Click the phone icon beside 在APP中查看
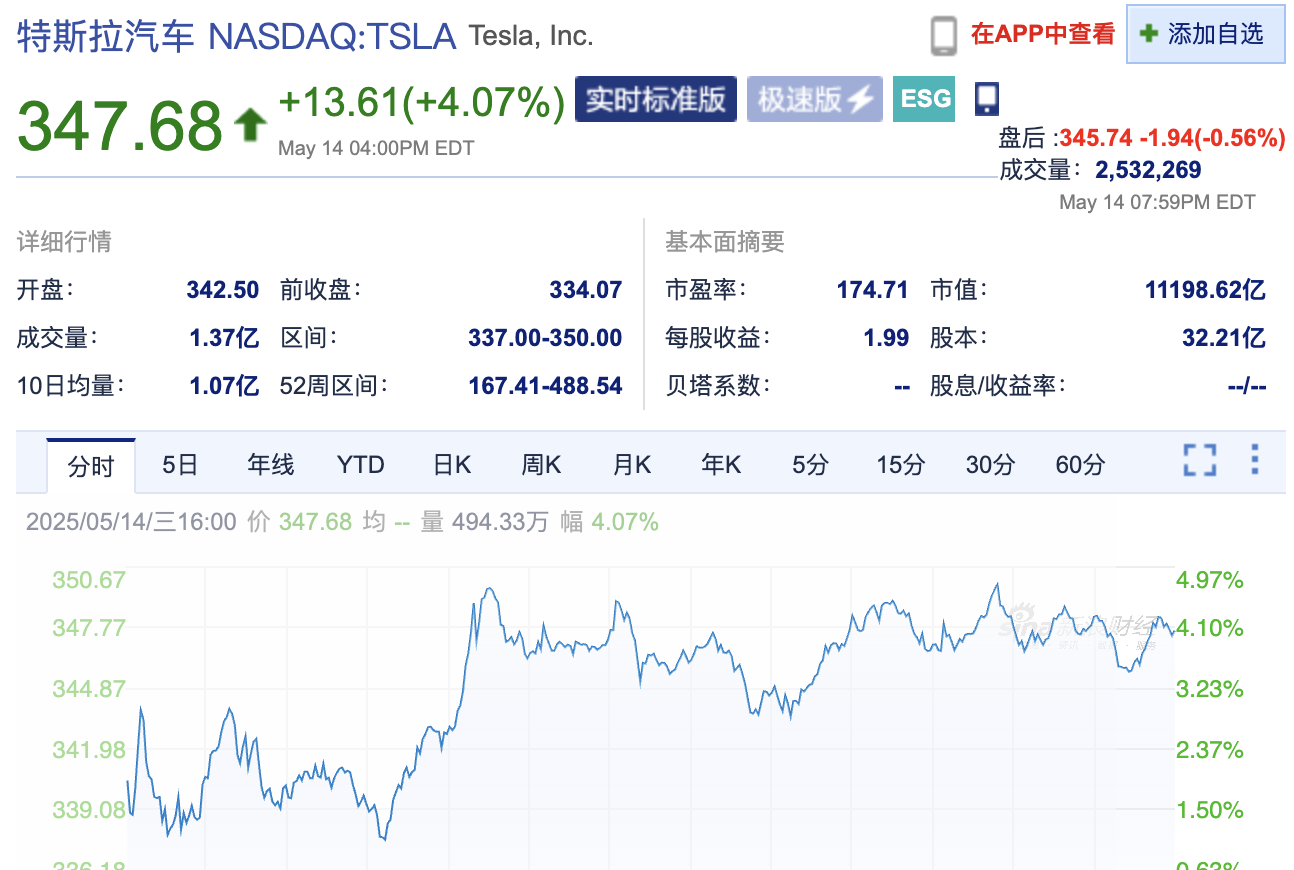 pyautogui.click(x=944, y=35)
